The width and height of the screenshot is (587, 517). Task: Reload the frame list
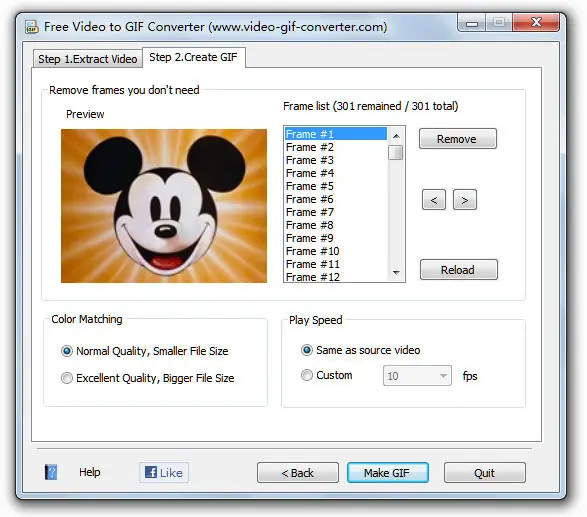coord(459,270)
